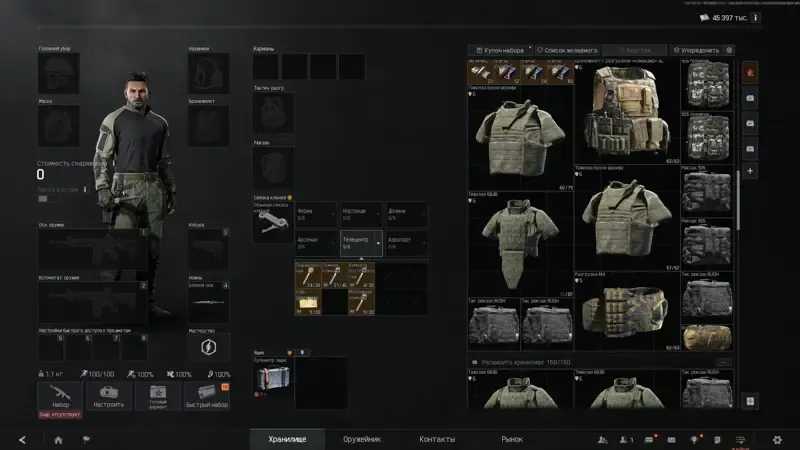Select the key card item showing 1/30 uses
The image size is (800, 450).
[308, 302]
